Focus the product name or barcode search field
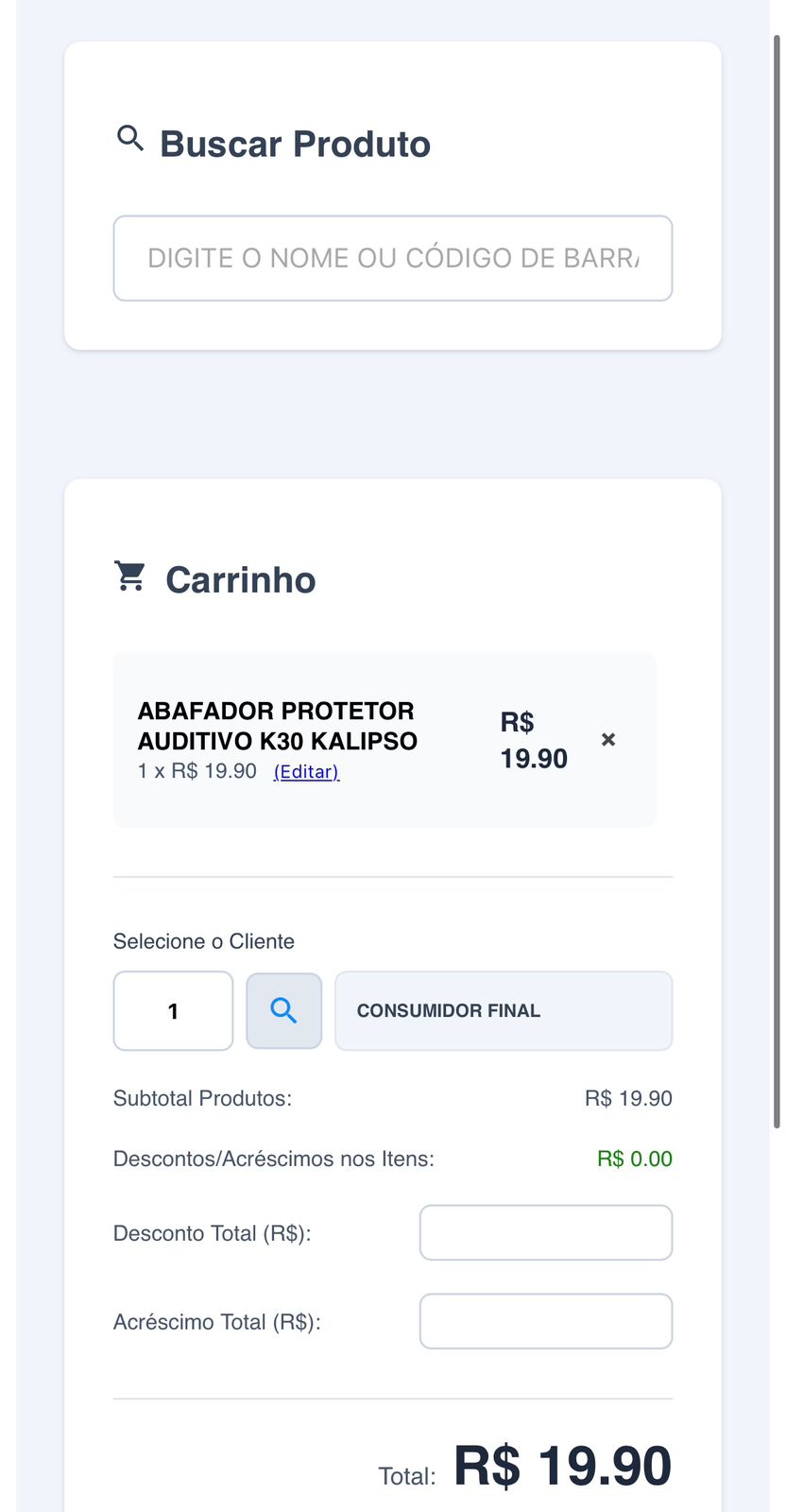This screenshot has width=786, height=1512. click(x=392, y=258)
